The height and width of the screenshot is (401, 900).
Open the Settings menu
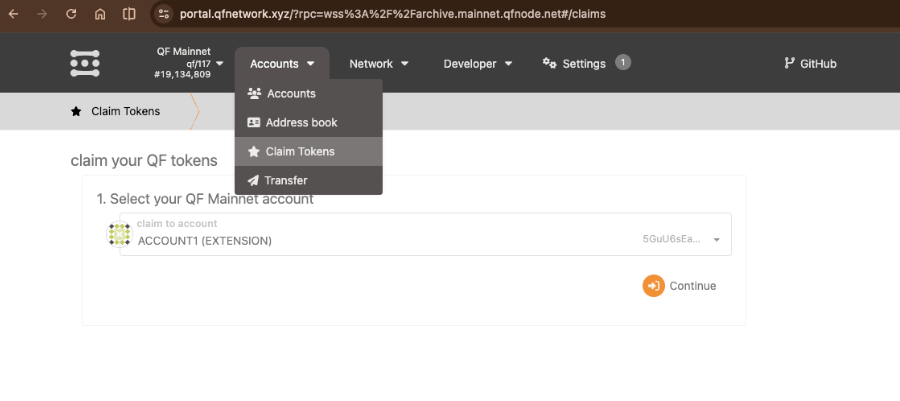coord(575,64)
